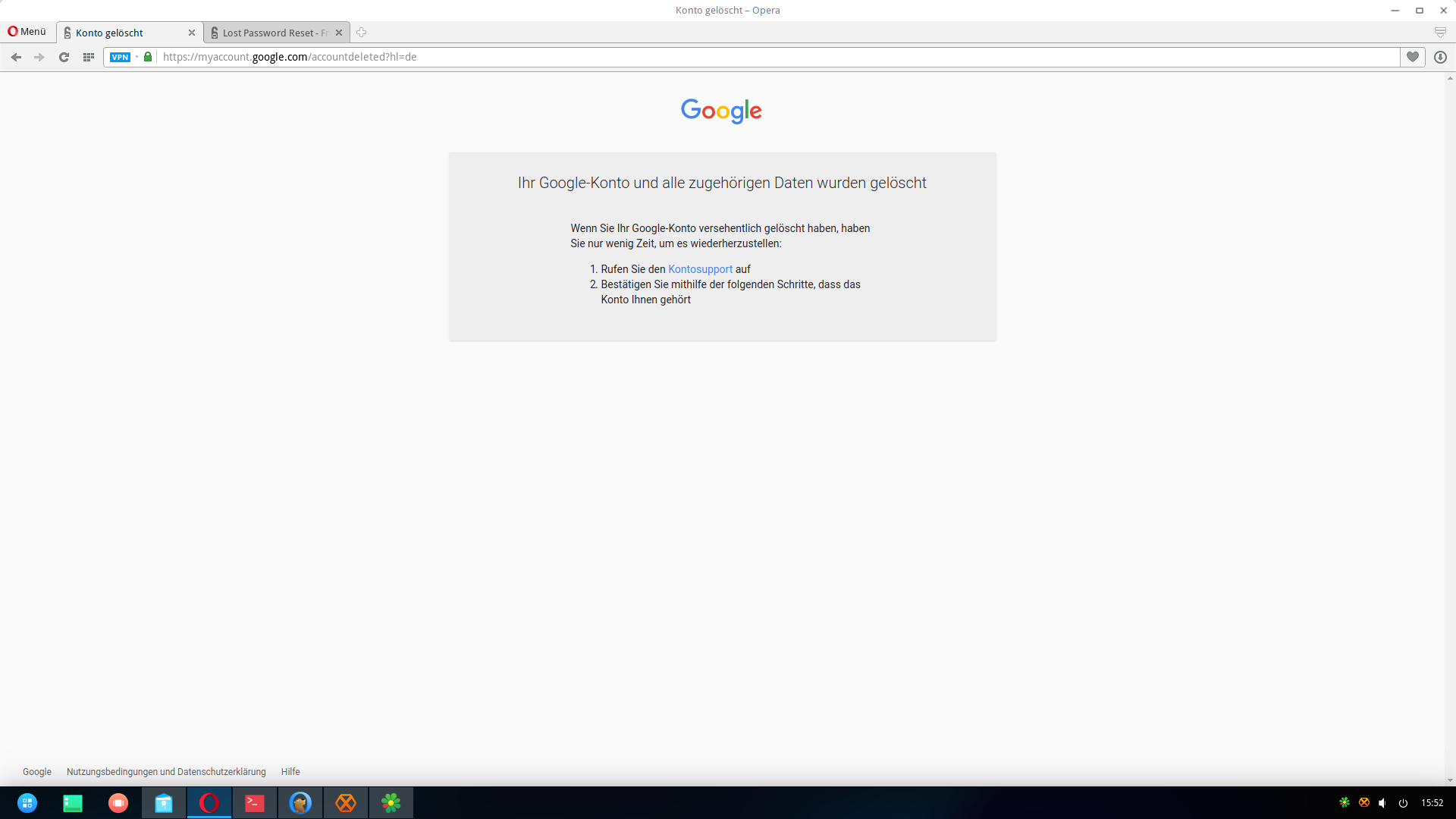The image size is (1456, 819).
Task: Switch to the Lost Password Reset tab
Action: [x=273, y=33]
